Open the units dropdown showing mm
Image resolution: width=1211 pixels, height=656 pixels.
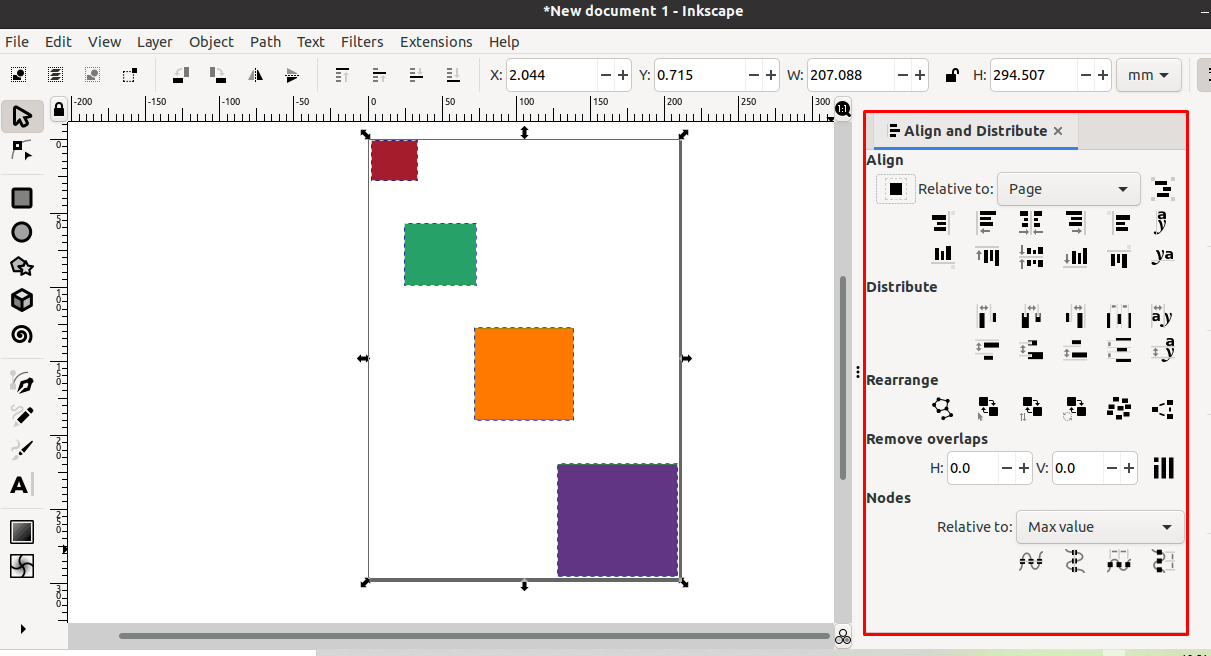point(1148,74)
